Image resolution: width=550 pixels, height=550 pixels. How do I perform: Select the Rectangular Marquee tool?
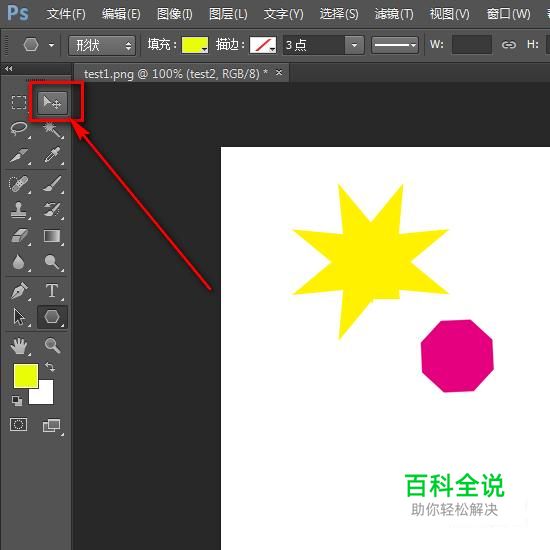coord(19,103)
